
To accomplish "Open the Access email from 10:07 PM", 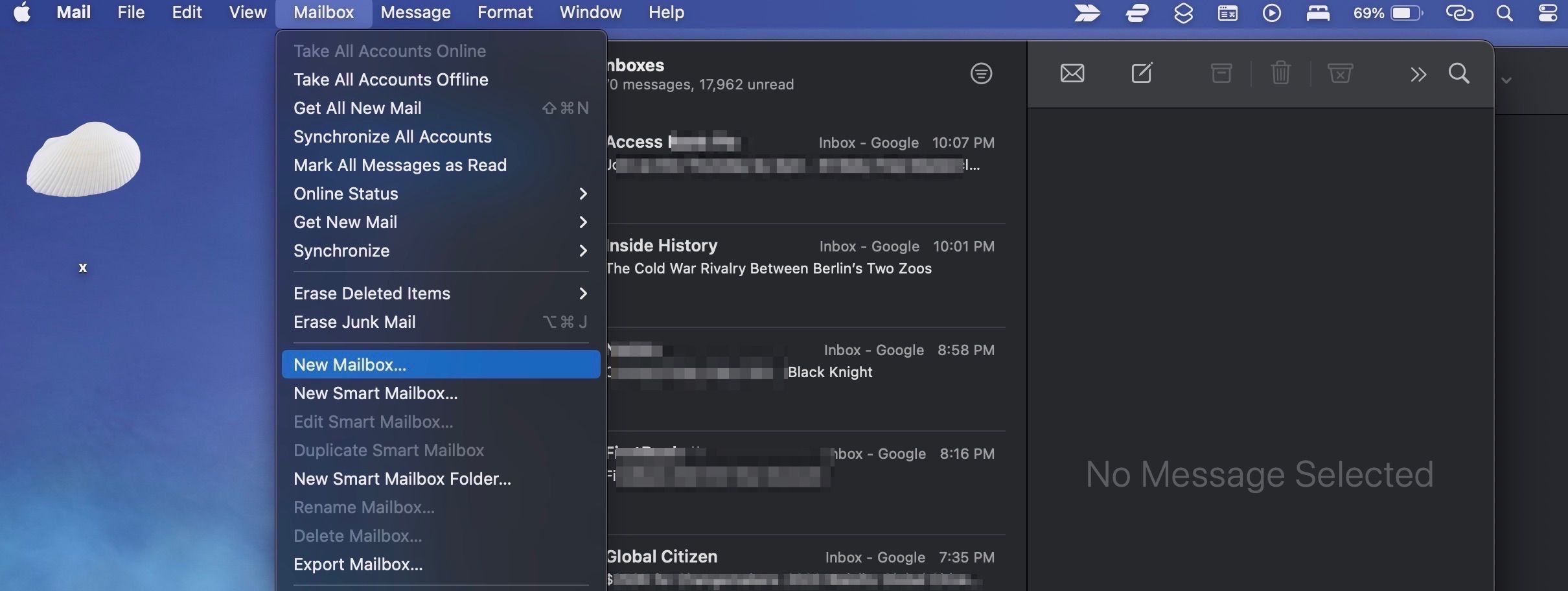I will coord(805,172).
